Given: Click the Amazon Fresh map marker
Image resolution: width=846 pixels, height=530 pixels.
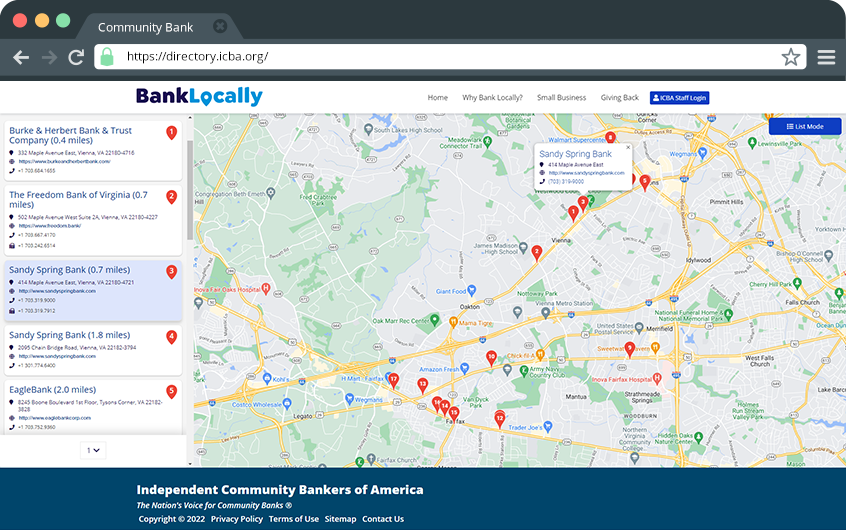Looking at the screenshot, I should point(465,369).
